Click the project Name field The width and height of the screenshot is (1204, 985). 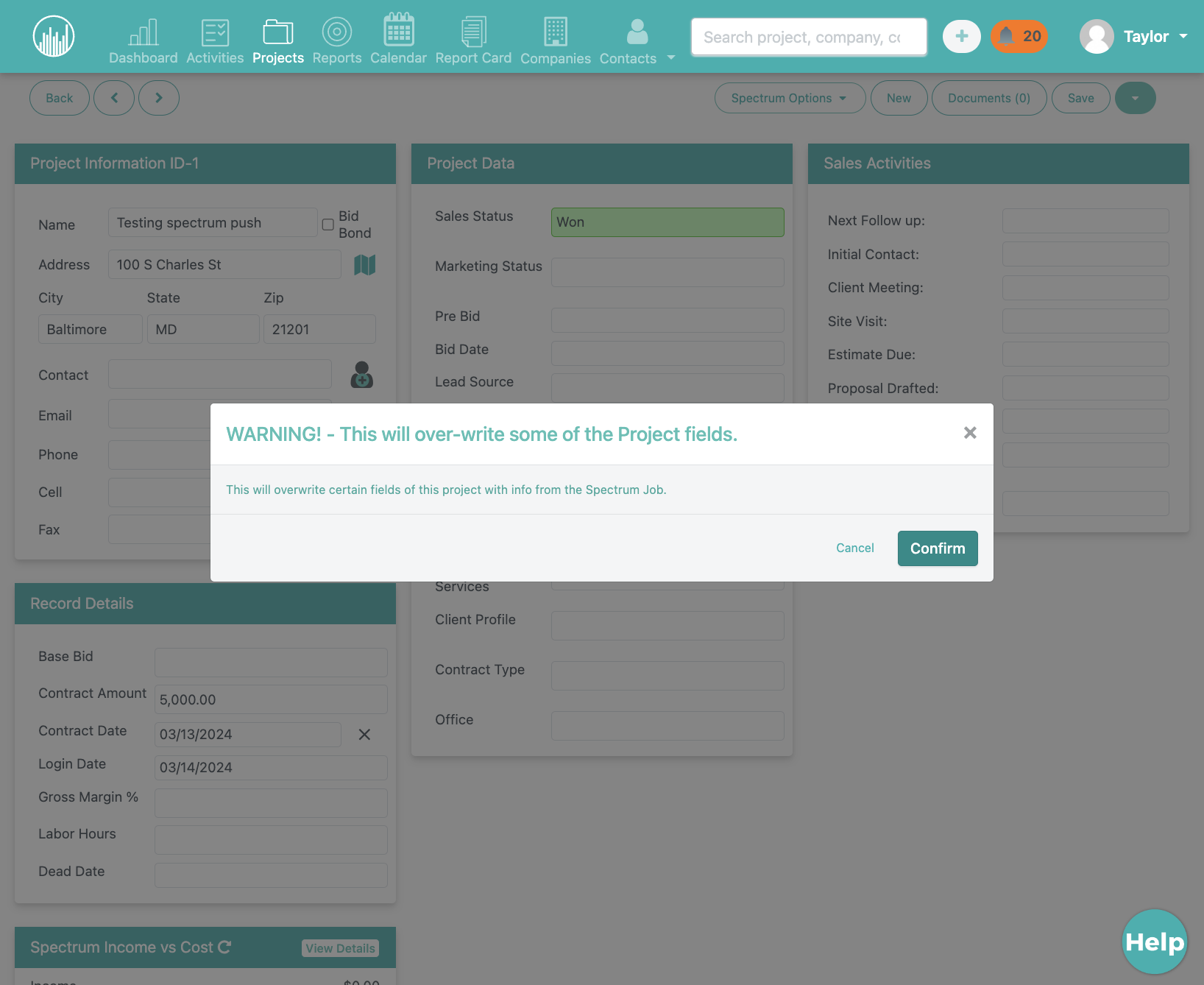click(213, 222)
